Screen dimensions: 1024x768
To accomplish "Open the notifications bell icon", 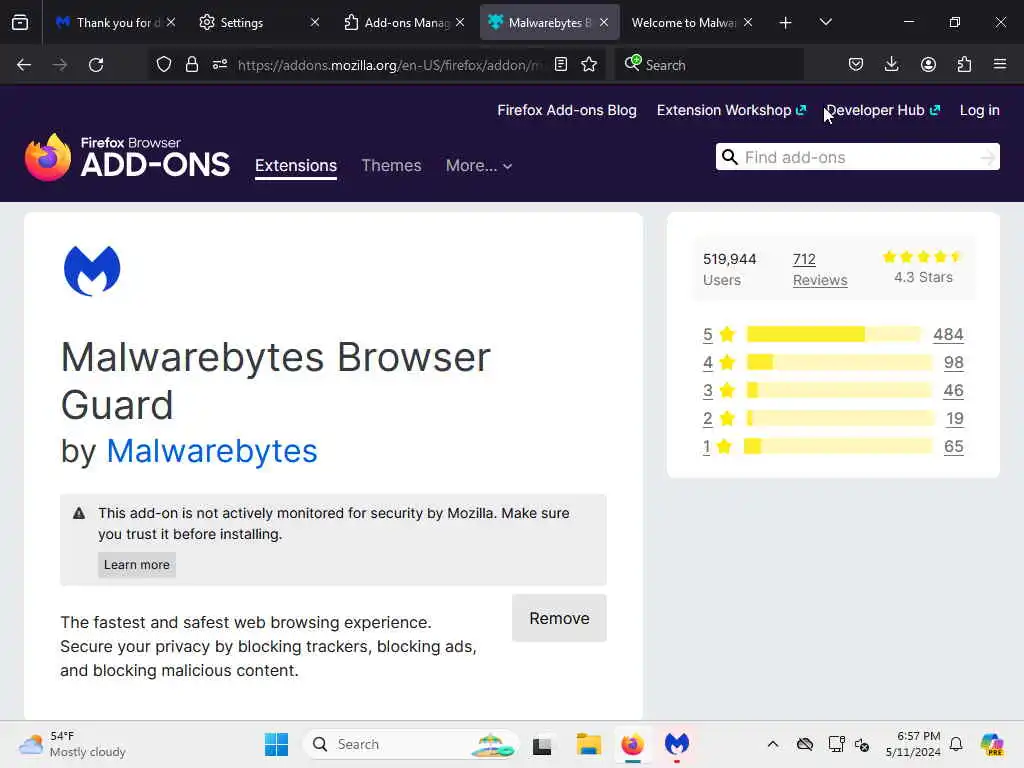I will [x=956, y=744].
